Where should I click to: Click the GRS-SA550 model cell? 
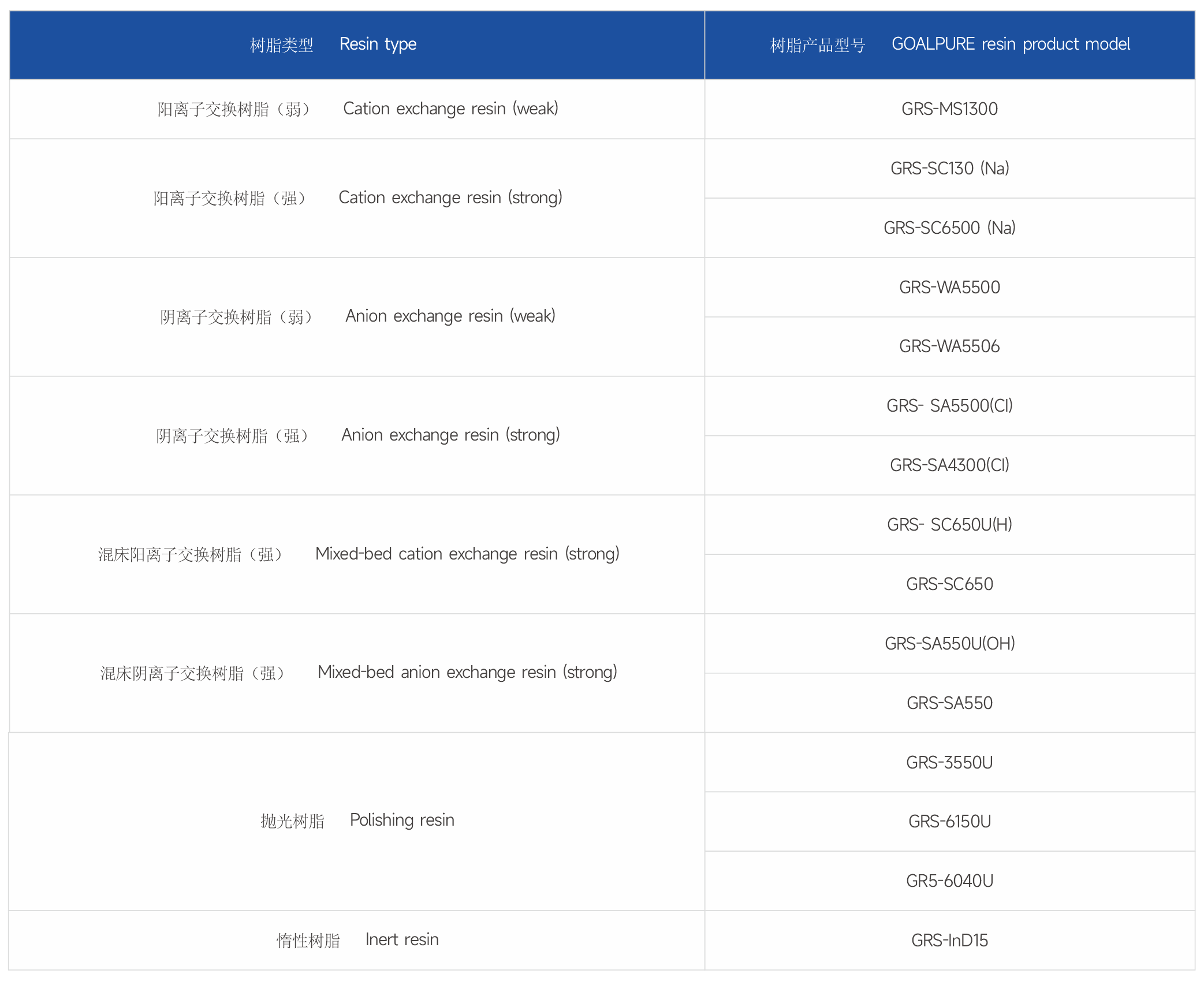click(x=950, y=703)
